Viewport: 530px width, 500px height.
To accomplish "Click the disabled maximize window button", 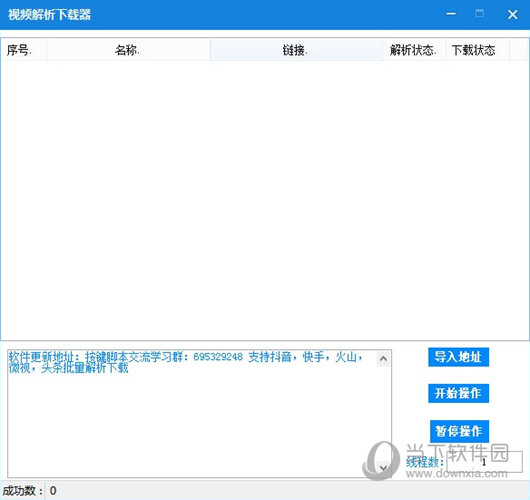I will [479, 14].
